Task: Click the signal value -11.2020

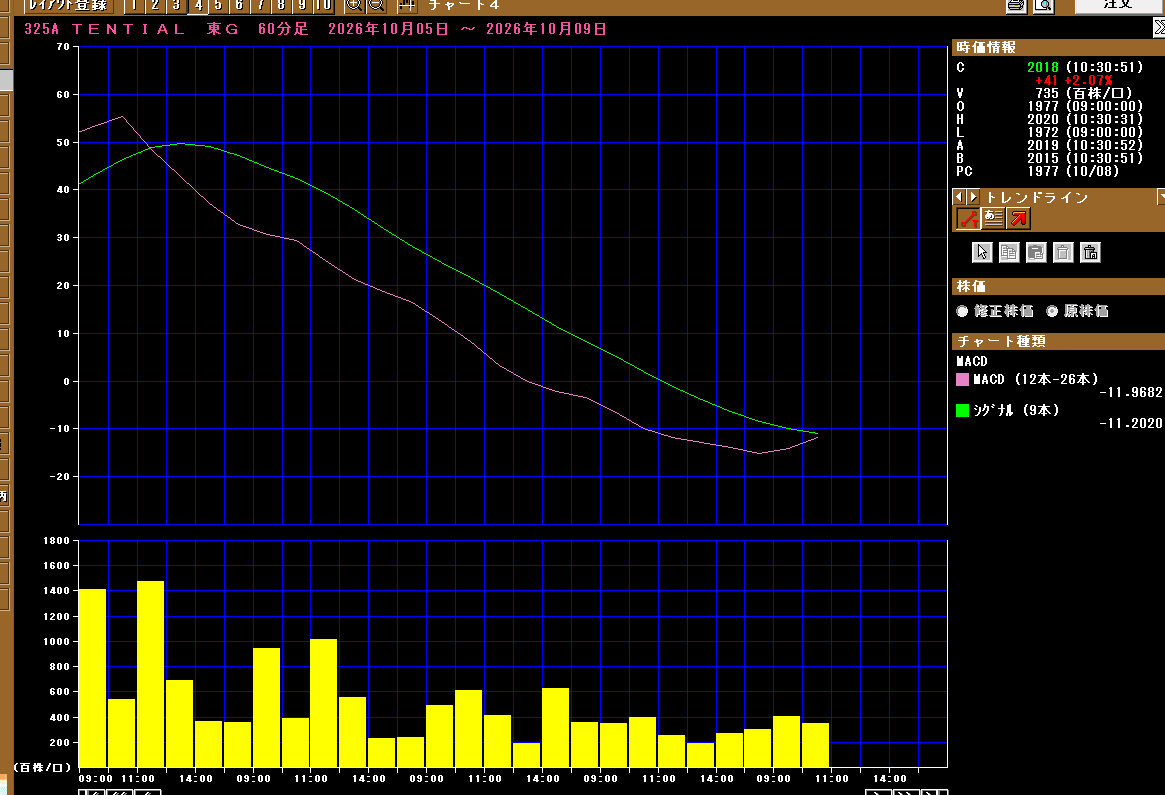Action: [x=1130, y=424]
